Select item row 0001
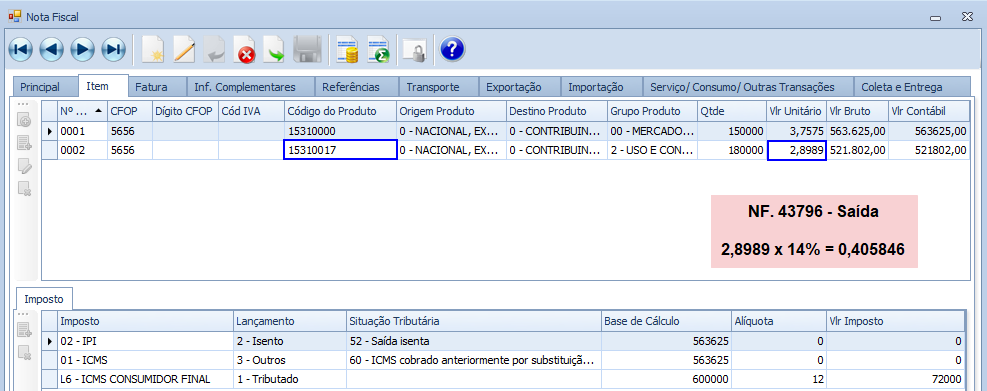Image resolution: width=987 pixels, height=391 pixels. tap(506, 132)
